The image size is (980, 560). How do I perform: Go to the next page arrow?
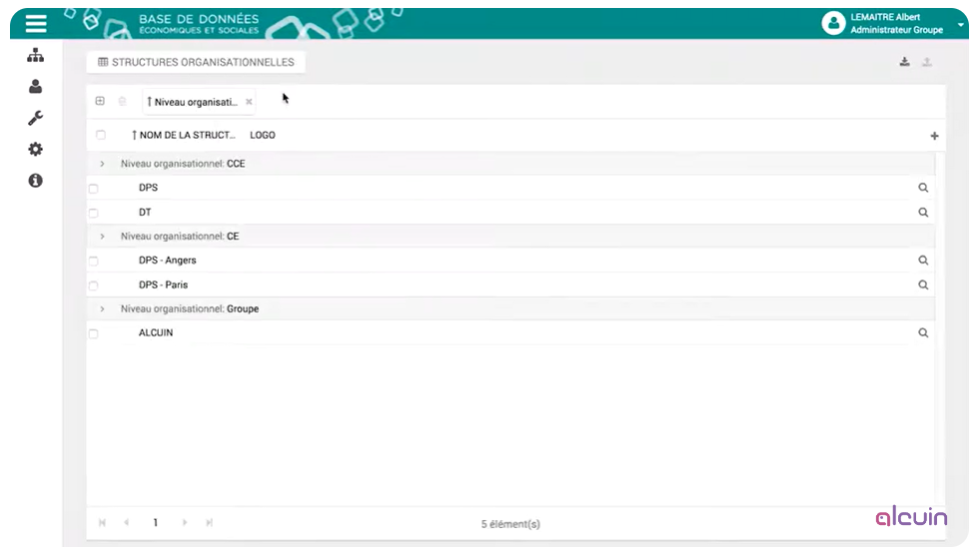click(x=184, y=523)
